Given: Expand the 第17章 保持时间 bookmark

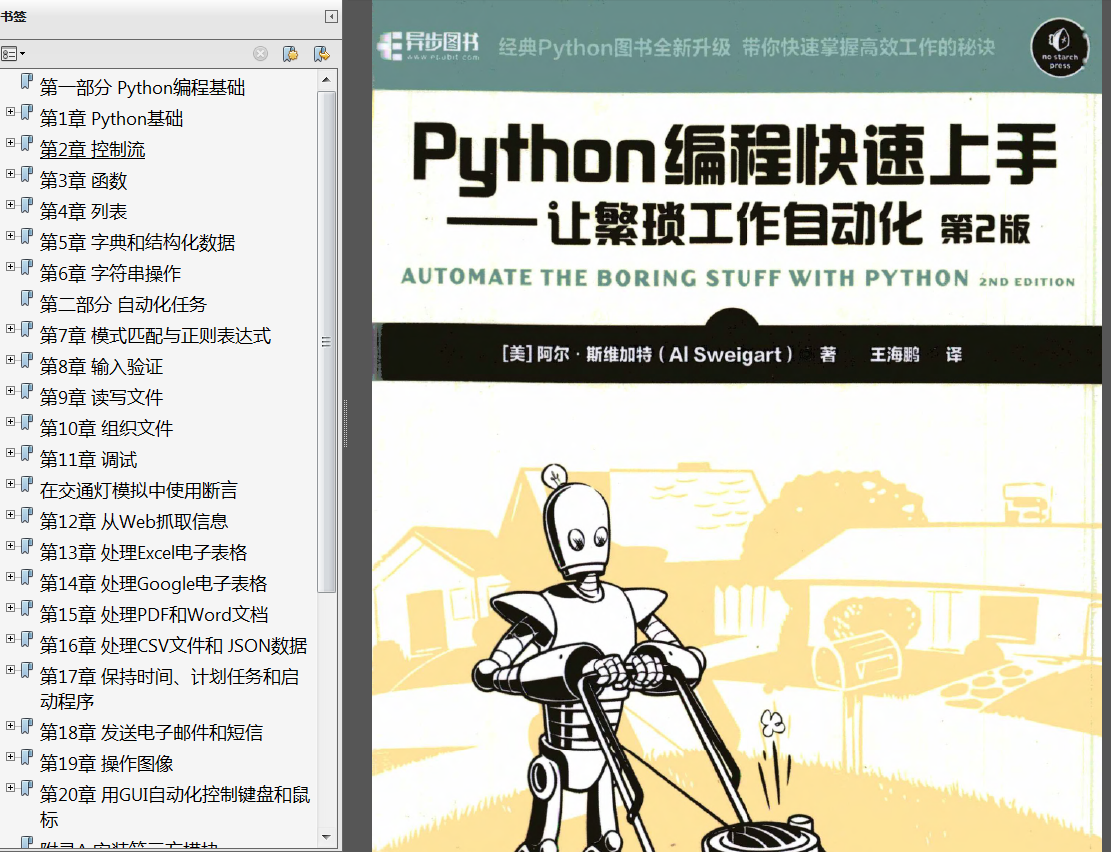Looking at the screenshot, I should [x=10, y=670].
